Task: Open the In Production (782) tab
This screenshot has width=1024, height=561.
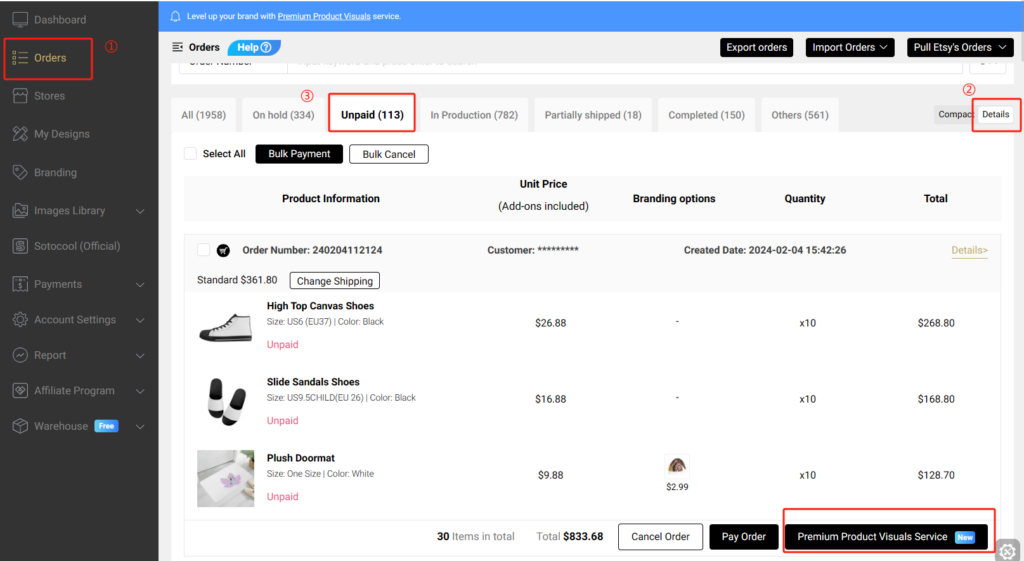Action: pyautogui.click(x=474, y=115)
